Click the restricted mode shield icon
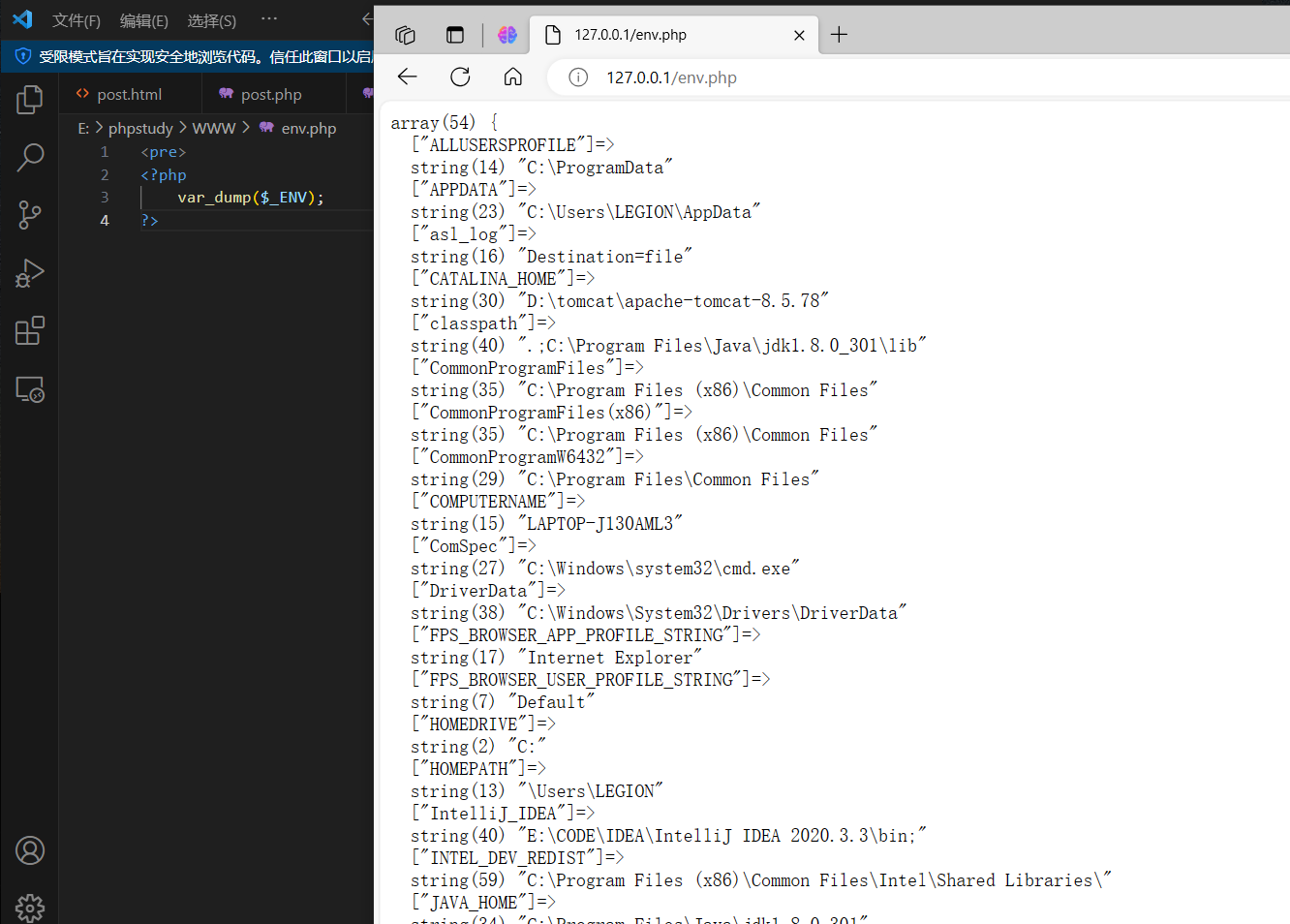This screenshot has height=924, width=1290. tap(23, 56)
